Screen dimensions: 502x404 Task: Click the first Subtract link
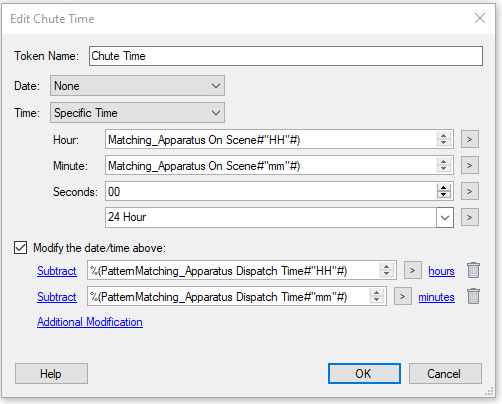[x=57, y=271]
